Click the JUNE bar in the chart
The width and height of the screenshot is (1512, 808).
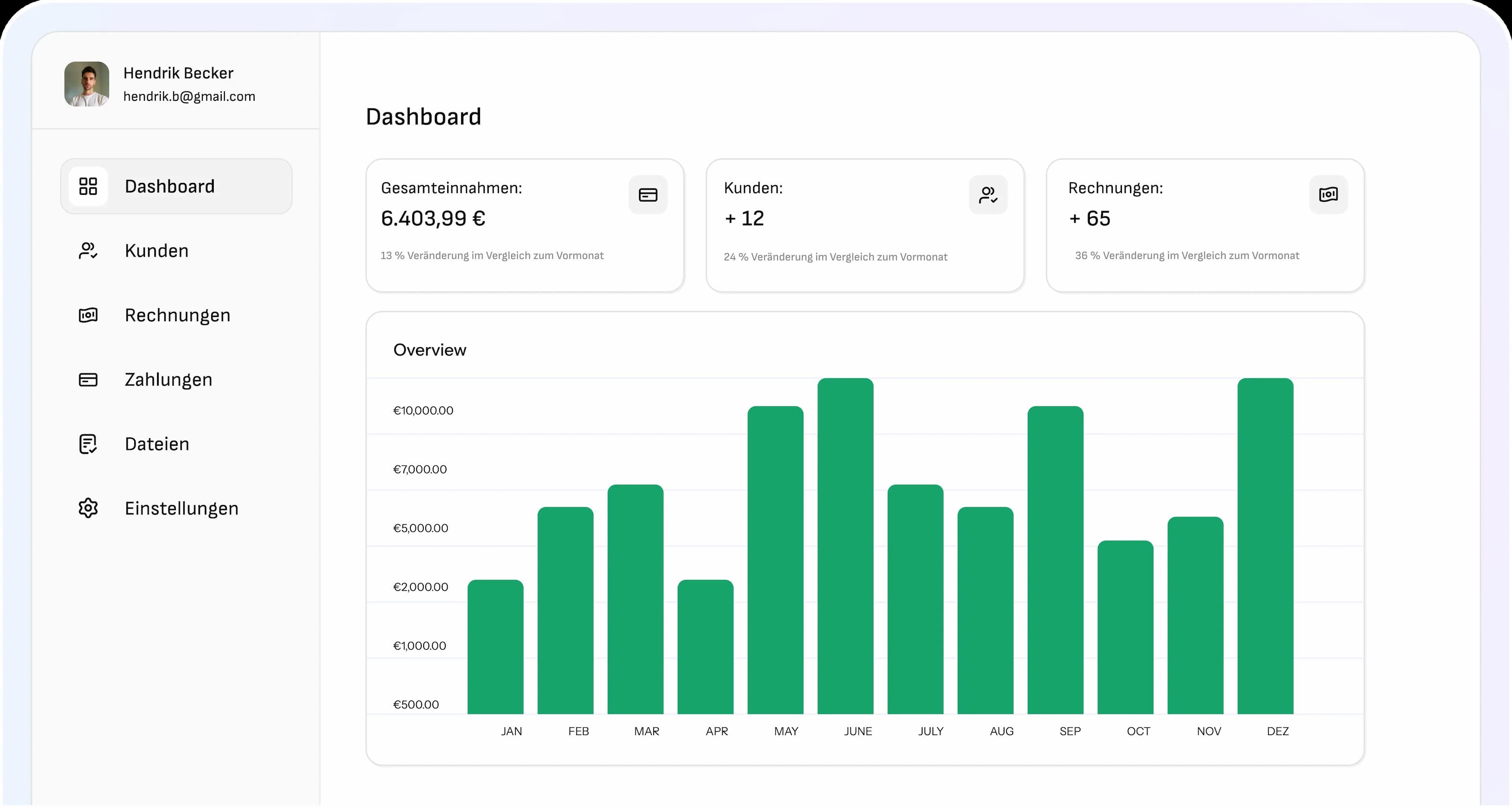[x=845, y=546]
